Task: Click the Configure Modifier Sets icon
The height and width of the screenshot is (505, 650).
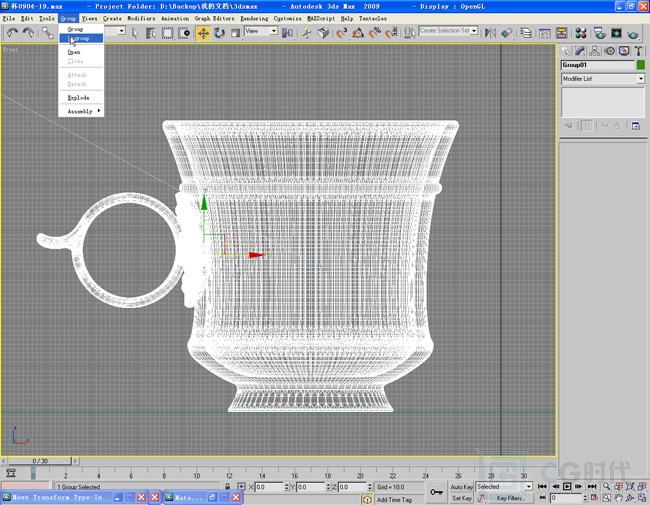Action: click(x=636, y=126)
